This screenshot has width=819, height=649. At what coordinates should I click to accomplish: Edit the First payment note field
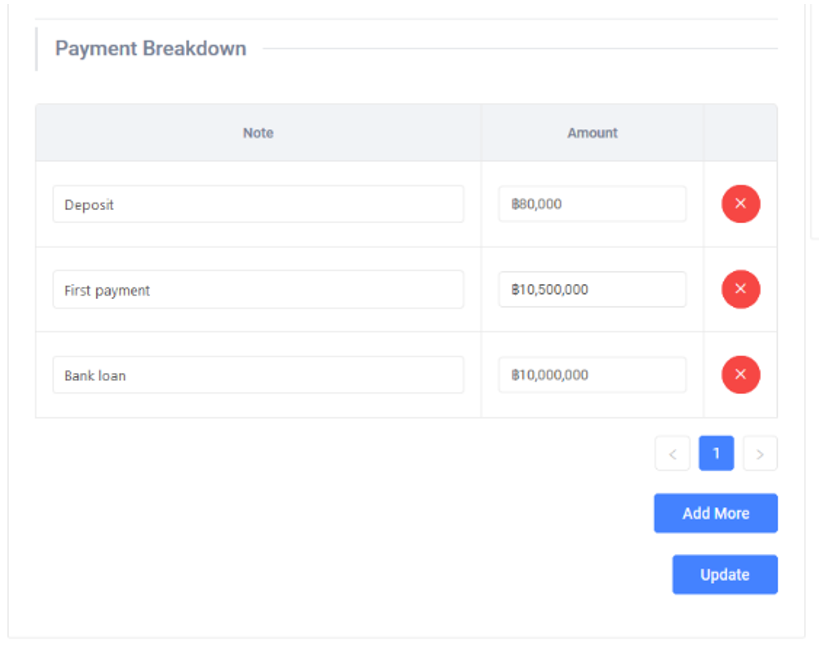coord(258,290)
